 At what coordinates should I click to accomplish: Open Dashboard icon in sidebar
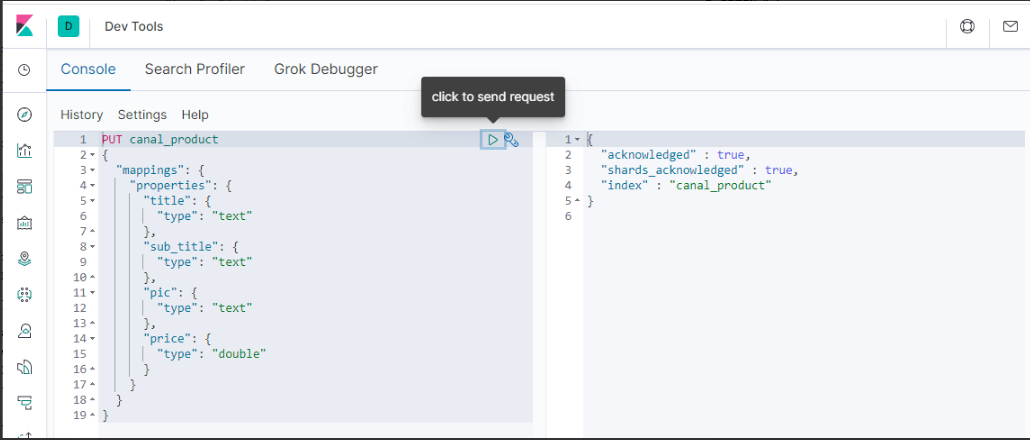pyautogui.click(x=24, y=187)
